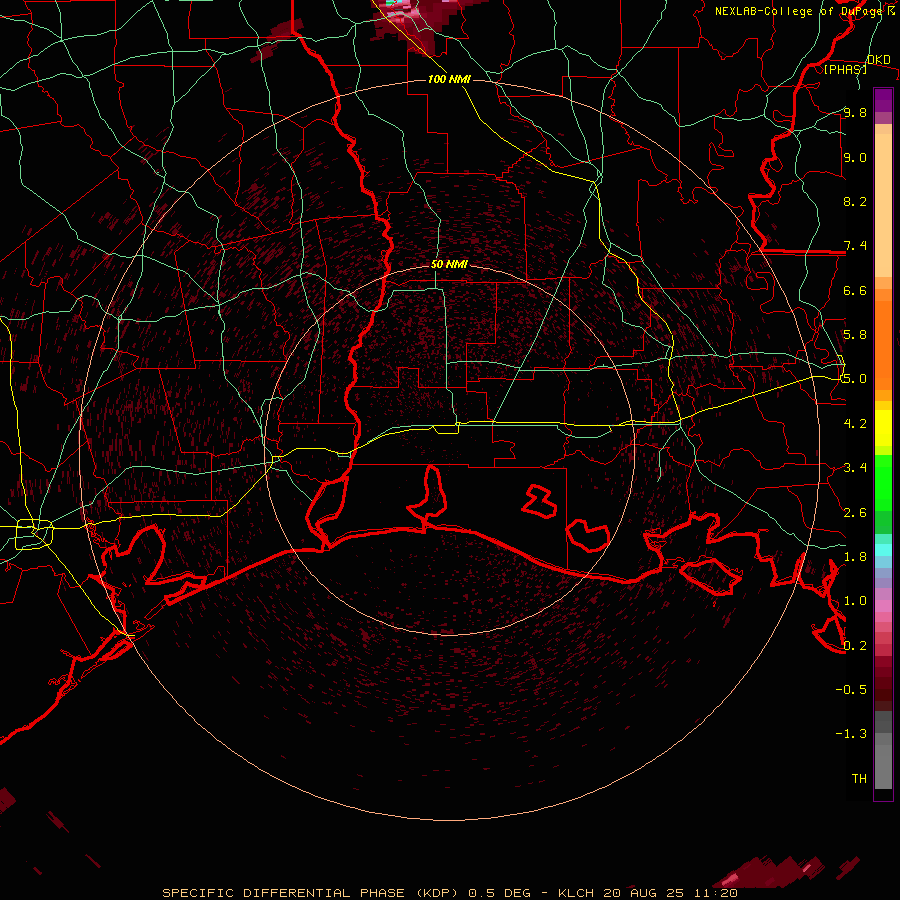Click the DKD label above the color scale

point(878,60)
